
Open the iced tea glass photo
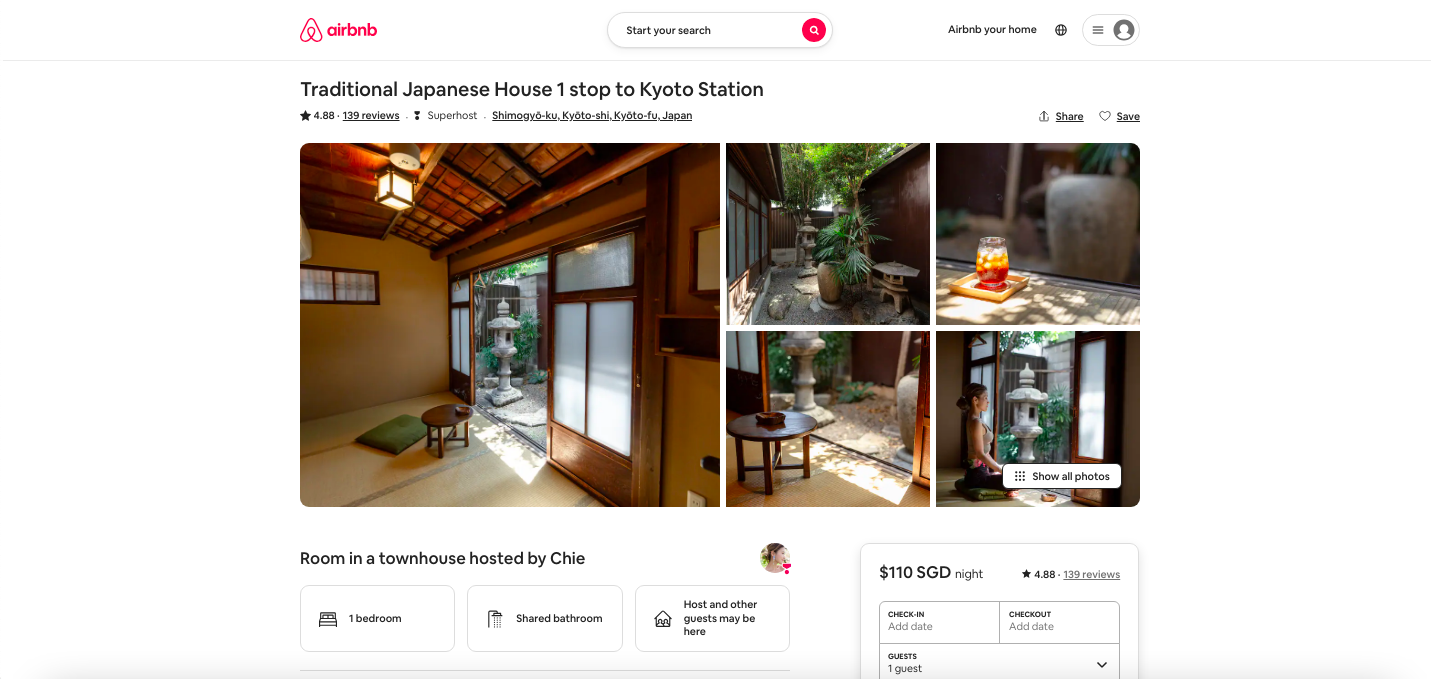(1038, 234)
